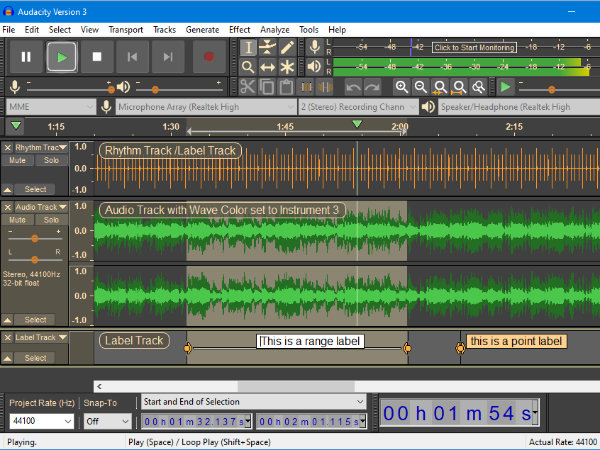This screenshot has height=450, width=600.
Task: Click the Audio Track gain slider
Action: (35, 238)
